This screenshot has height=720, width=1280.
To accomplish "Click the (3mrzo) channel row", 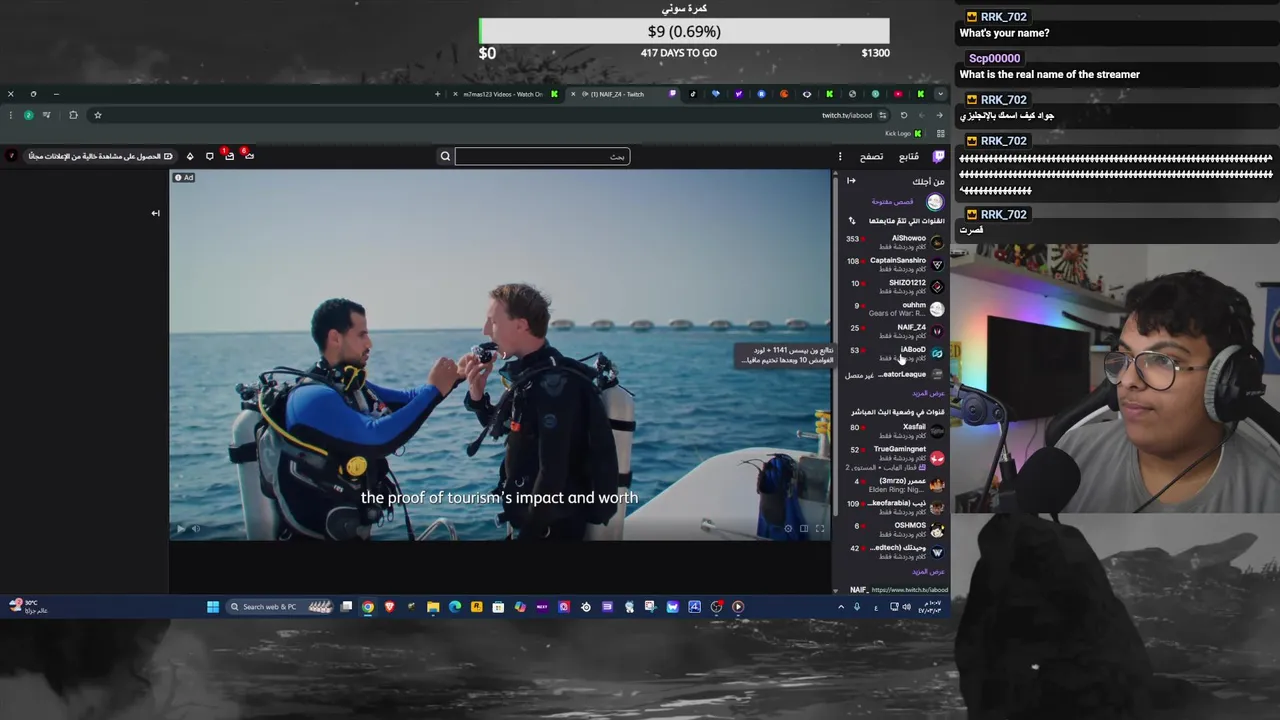I will coord(895,485).
